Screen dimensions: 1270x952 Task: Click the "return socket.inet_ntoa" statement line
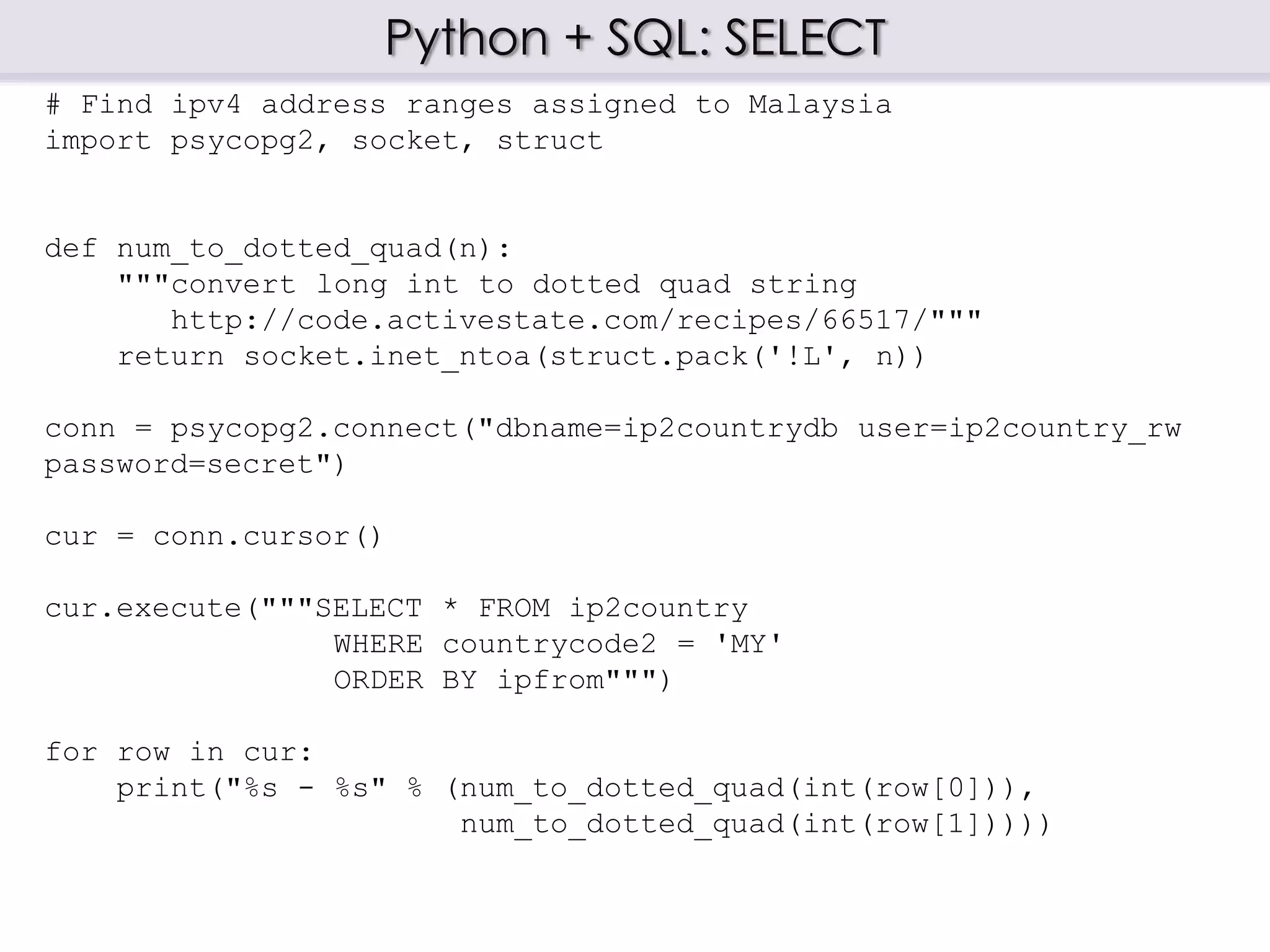pyautogui.click(x=521, y=357)
